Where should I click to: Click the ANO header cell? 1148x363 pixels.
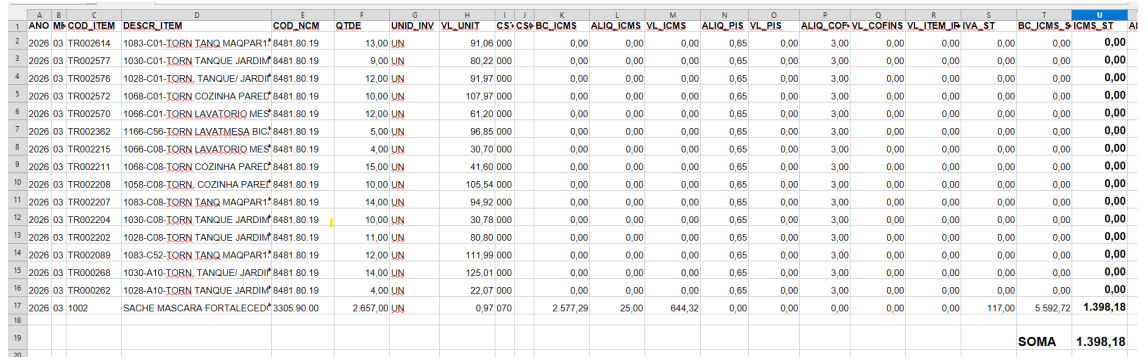coord(39,26)
